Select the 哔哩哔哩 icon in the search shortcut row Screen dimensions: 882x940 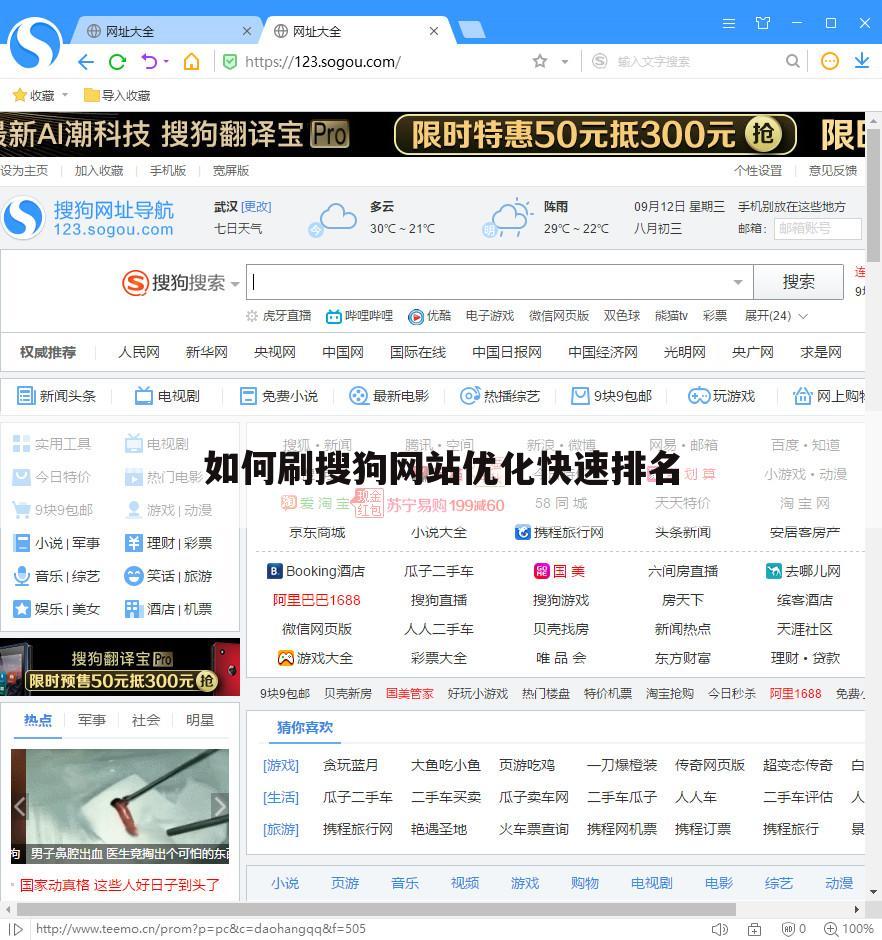click(x=333, y=316)
